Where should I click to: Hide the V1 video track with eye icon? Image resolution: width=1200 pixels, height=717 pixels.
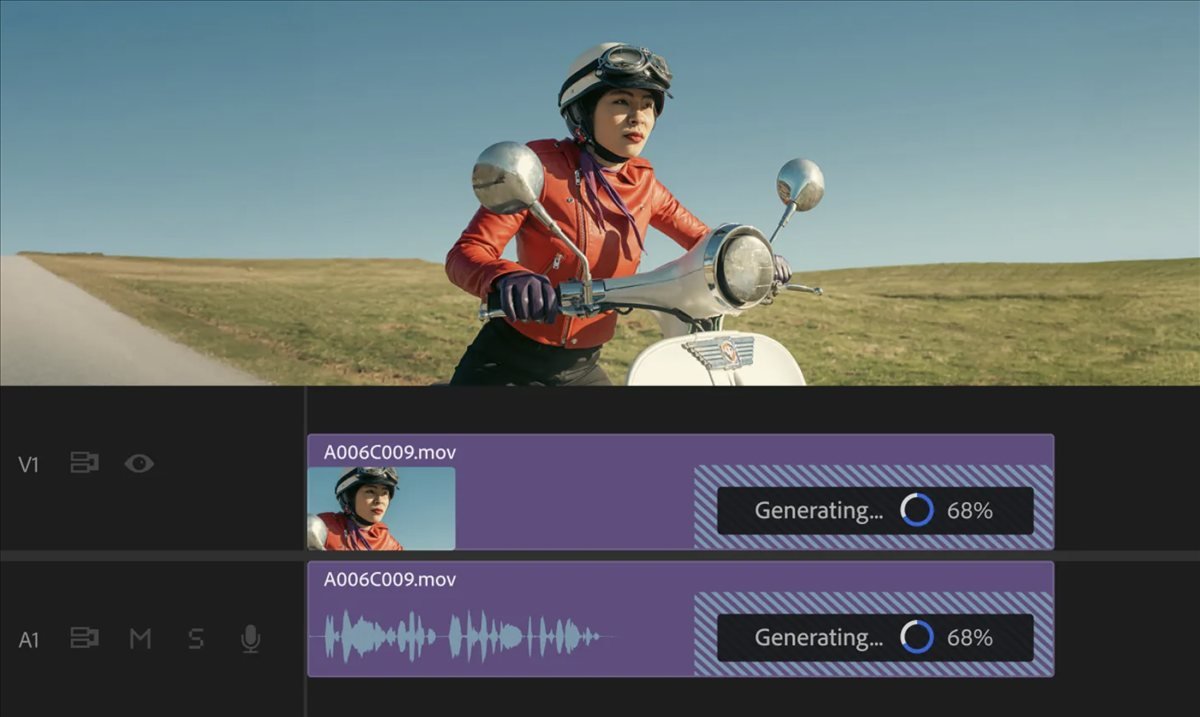[x=139, y=463]
